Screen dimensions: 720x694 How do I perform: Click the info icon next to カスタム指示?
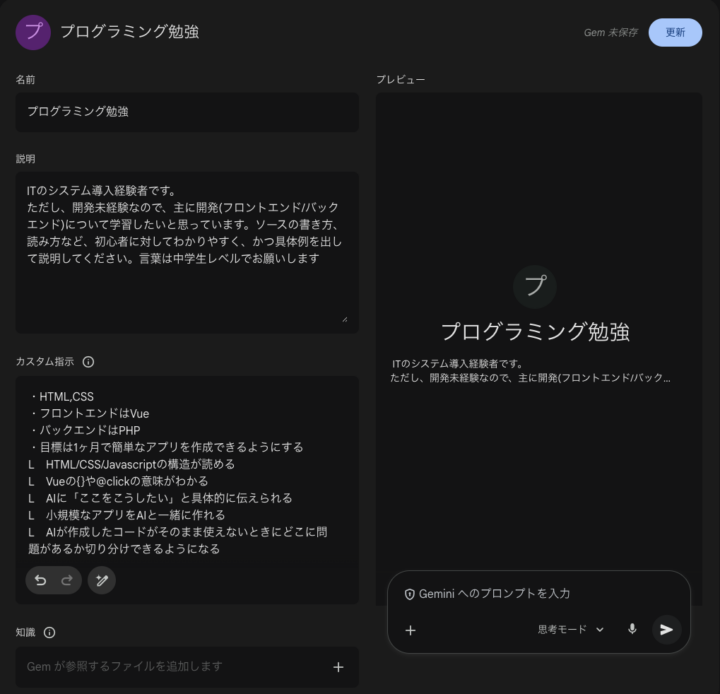(x=88, y=362)
